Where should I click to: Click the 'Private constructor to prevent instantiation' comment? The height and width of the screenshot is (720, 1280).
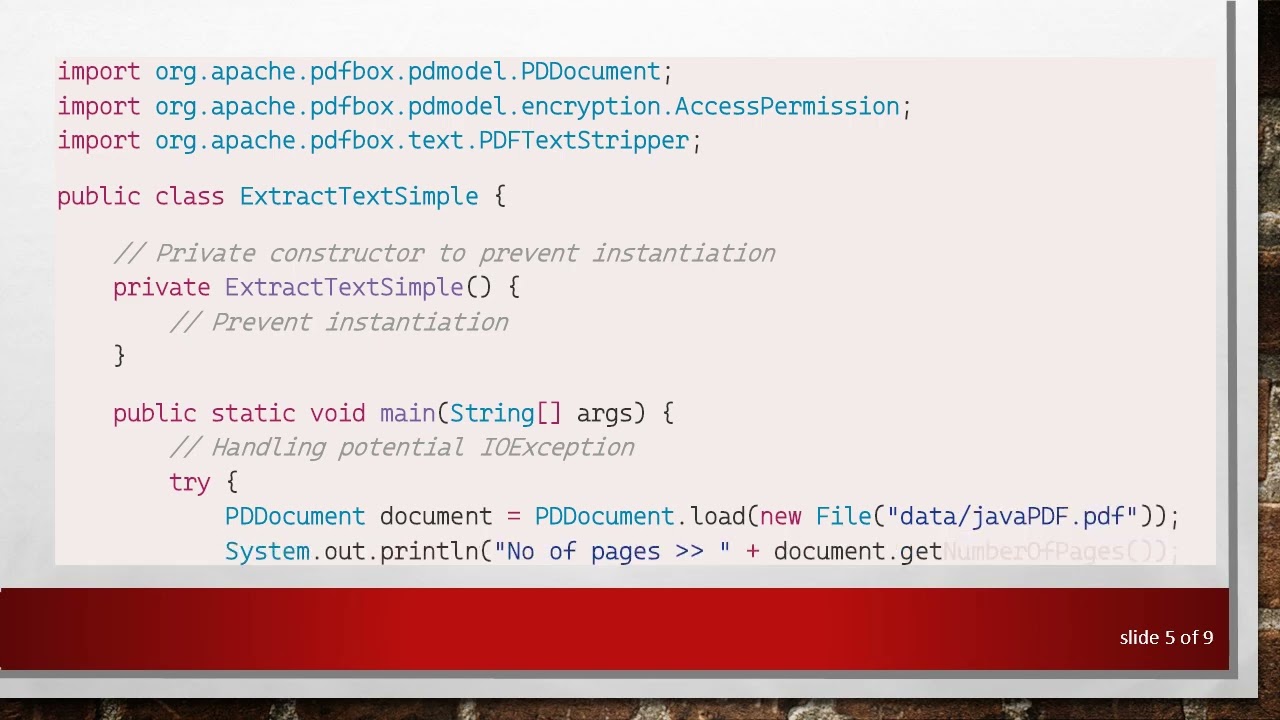point(444,253)
